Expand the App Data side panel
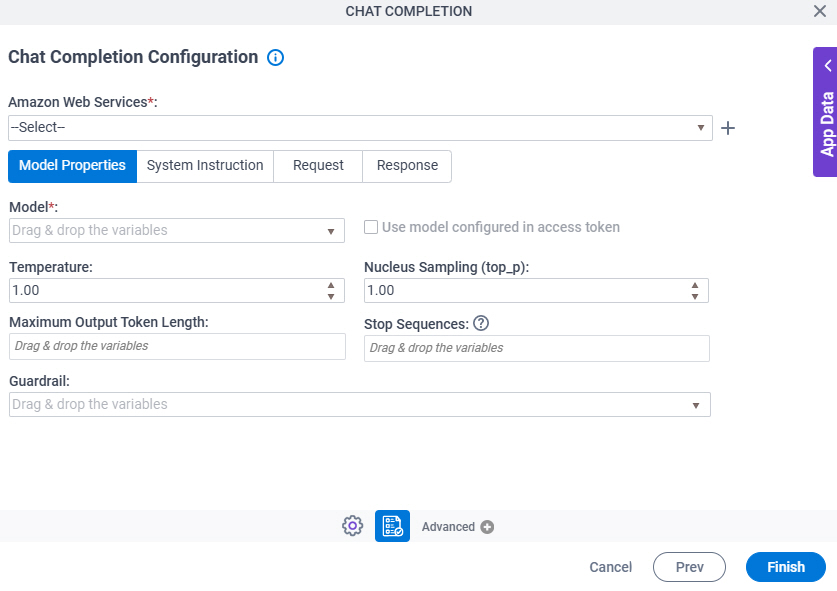This screenshot has height=591, width=837. coord(825,112)
